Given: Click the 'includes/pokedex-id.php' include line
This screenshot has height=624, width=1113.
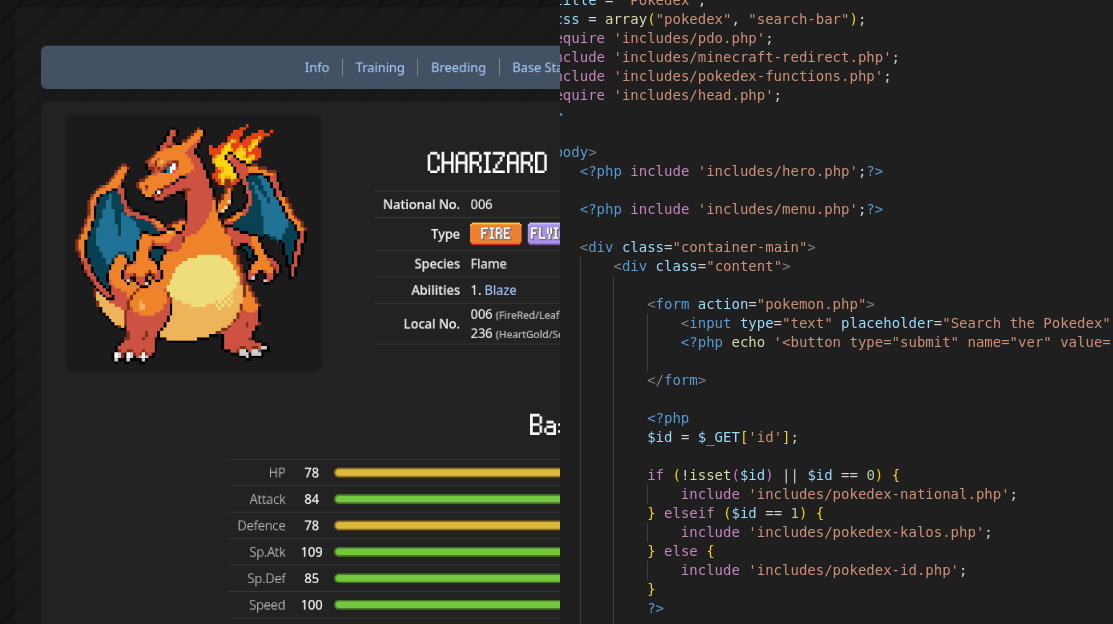Looking at the screenshot, I should coord(823,570).
